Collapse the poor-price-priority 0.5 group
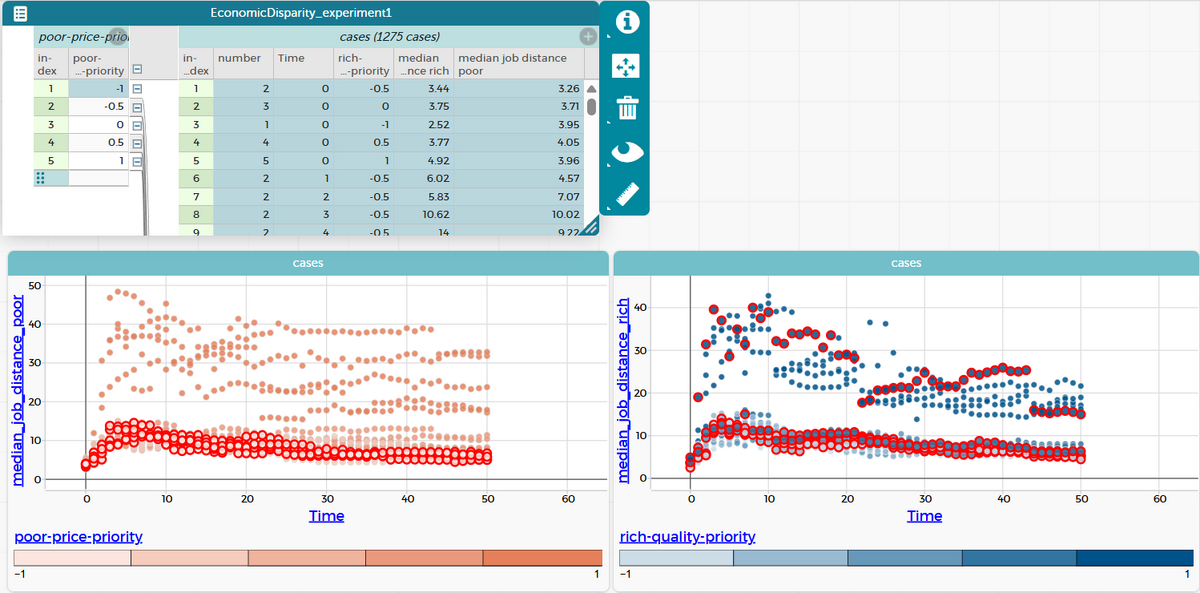This screenshot has width=1200, height=593. tap(137, 142)
